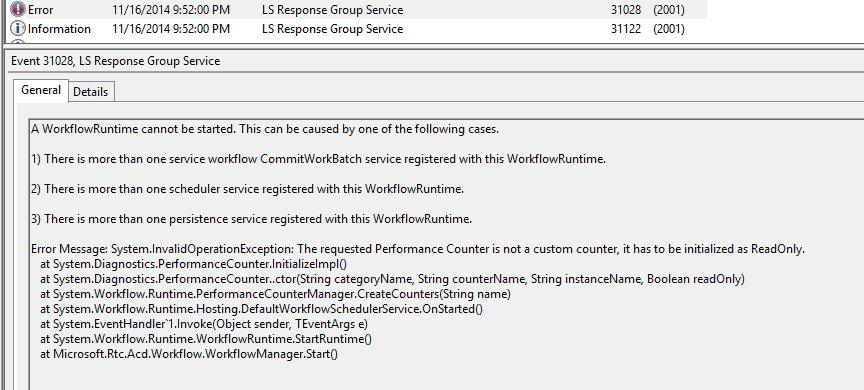Switch to the Details tab
This screenshot has height=390, width=864.
91,93
